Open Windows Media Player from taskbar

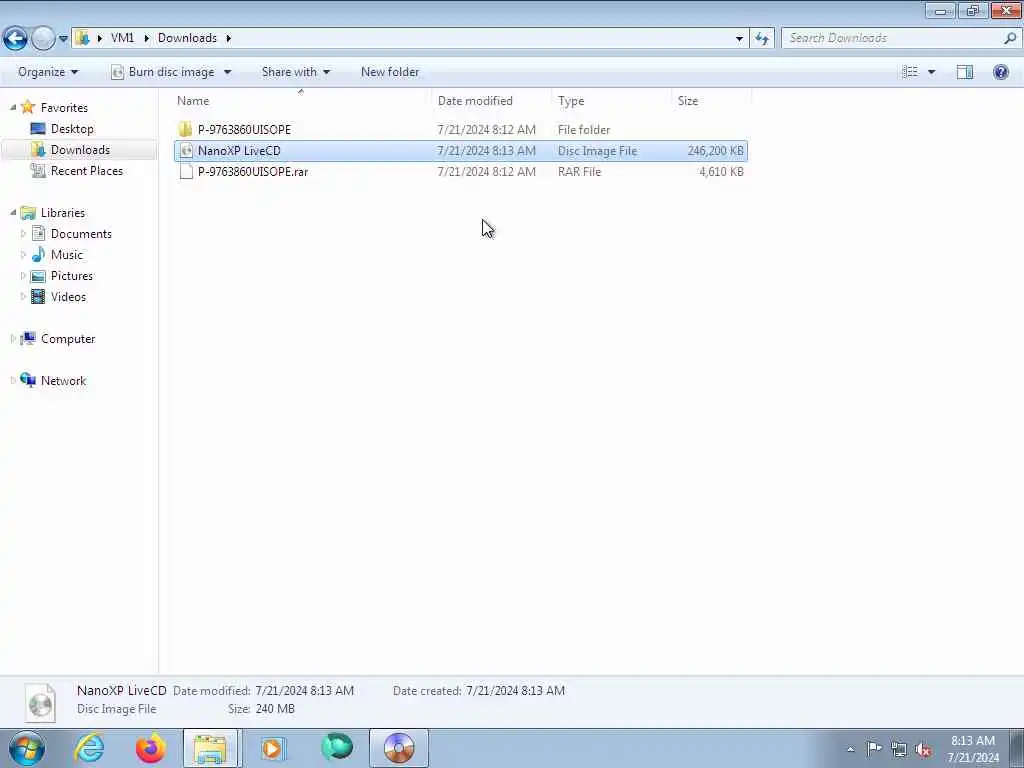pos(273,748)
